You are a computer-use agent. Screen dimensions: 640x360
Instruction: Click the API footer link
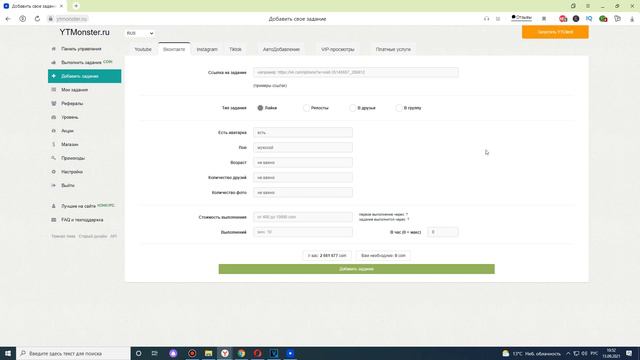pyautogui.click(x=113, y=236)
